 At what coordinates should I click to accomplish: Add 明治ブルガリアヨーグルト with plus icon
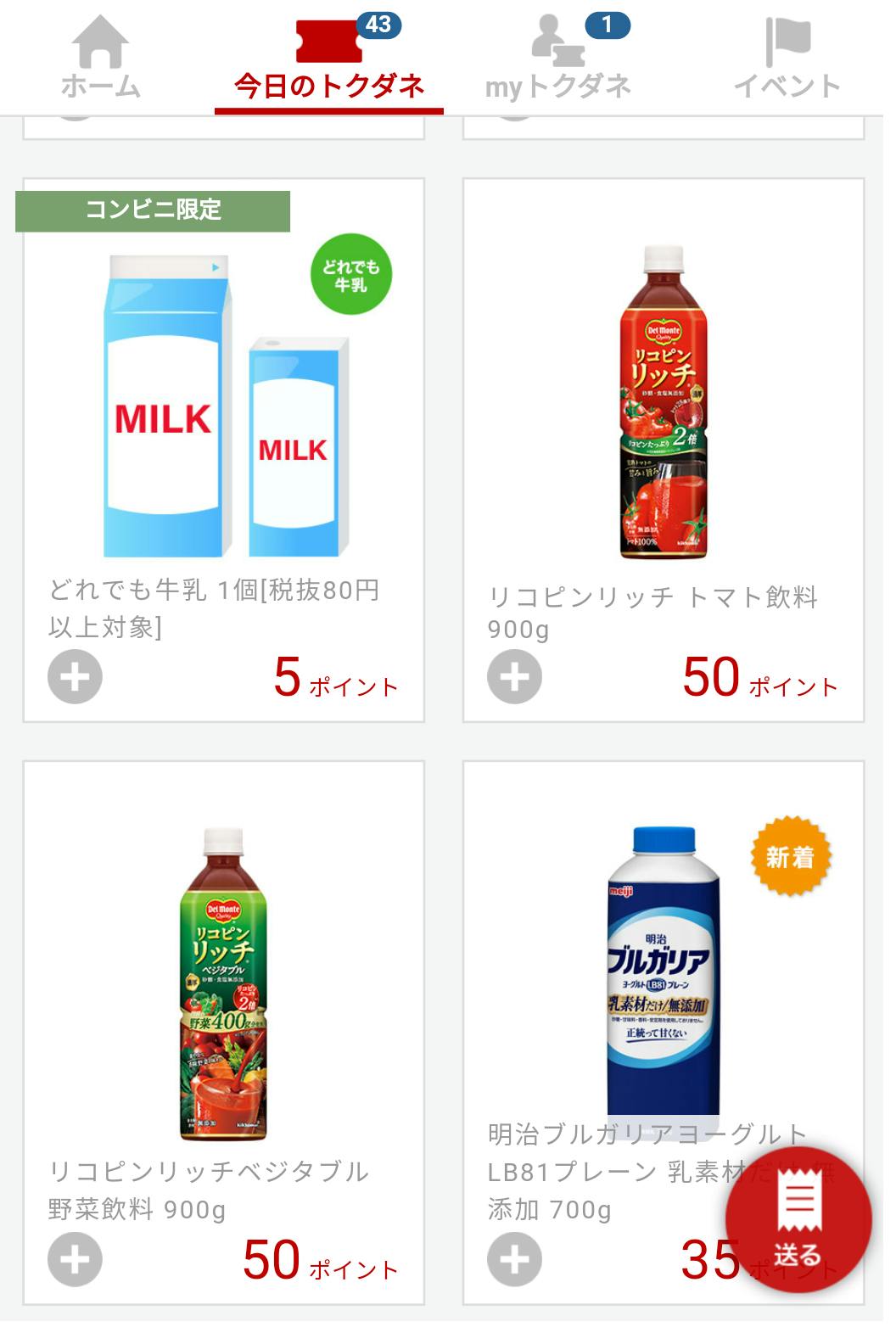(514, 1259)
